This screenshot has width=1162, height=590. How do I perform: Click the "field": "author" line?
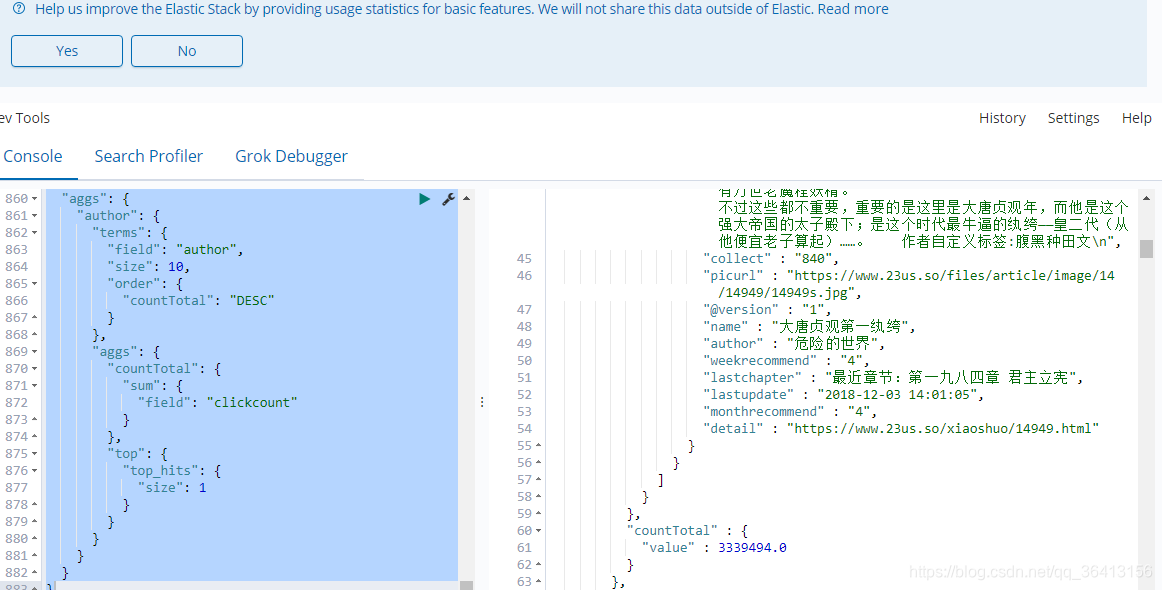coord(175,250)
